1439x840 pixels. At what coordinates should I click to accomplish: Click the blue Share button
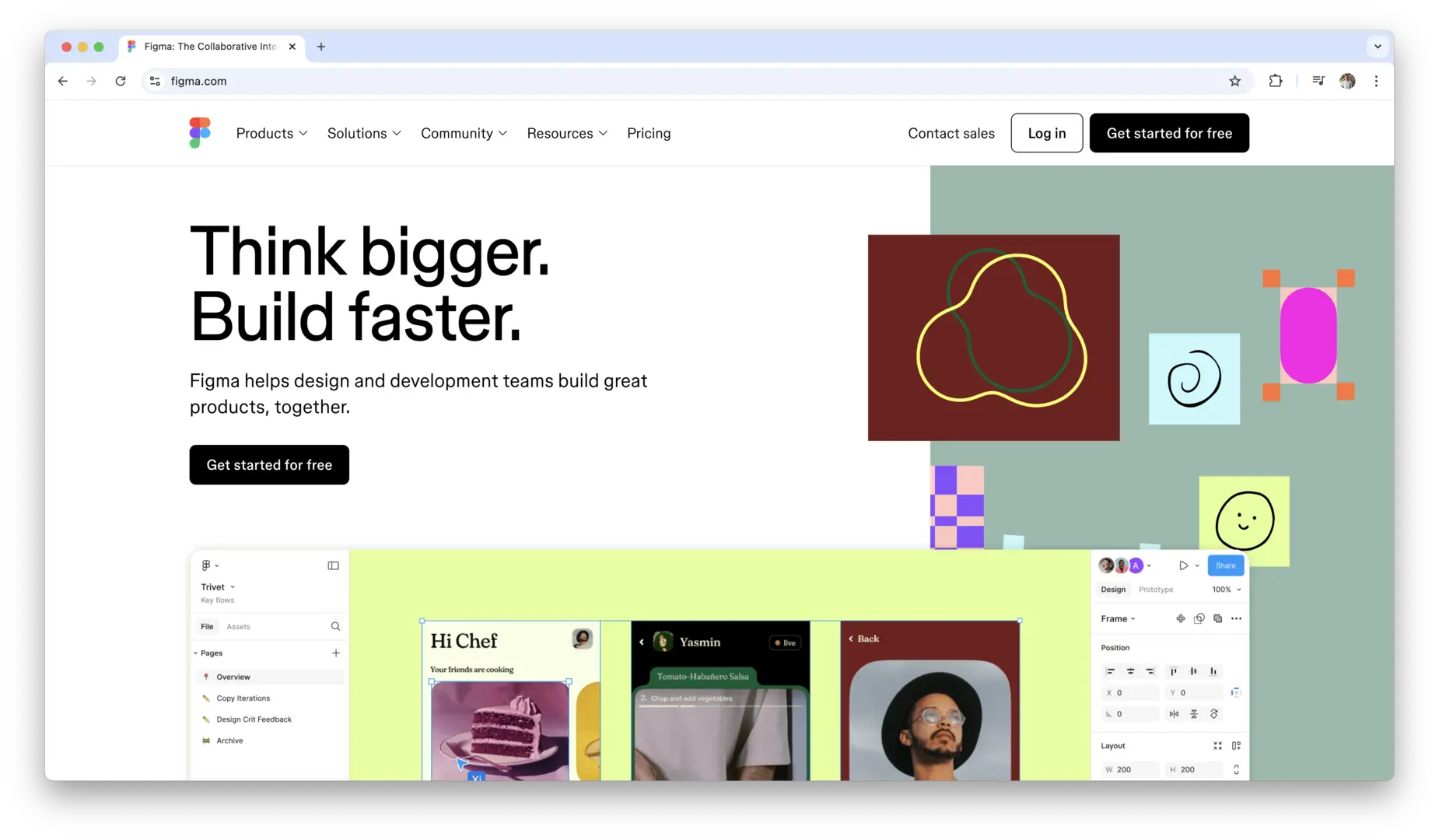pos(1225,565)
